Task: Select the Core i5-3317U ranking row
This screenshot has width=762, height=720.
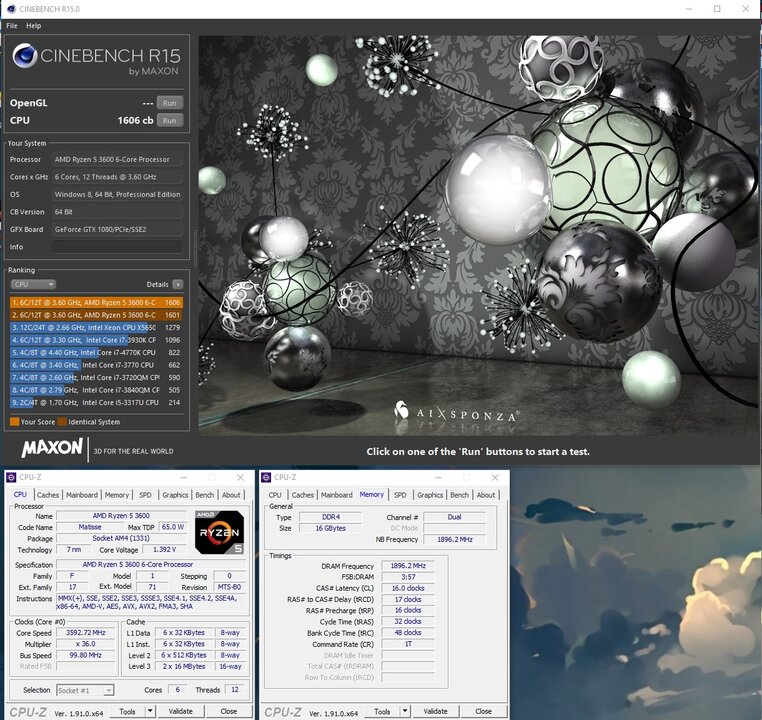Action: [96, 403]
